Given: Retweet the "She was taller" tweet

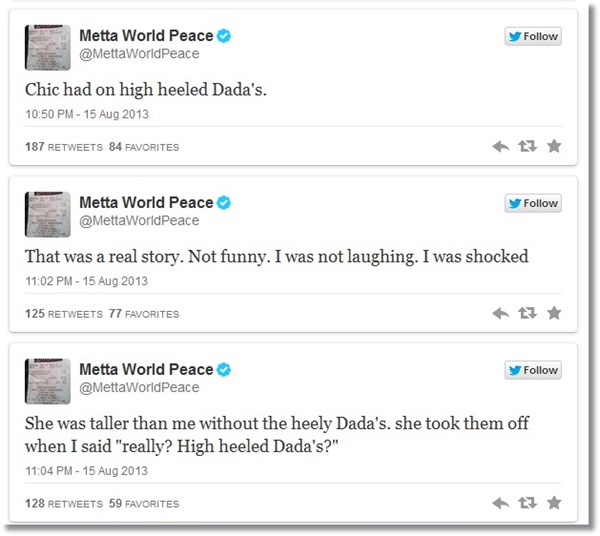Looking at the screenshot, I should [x=527, y=502].
